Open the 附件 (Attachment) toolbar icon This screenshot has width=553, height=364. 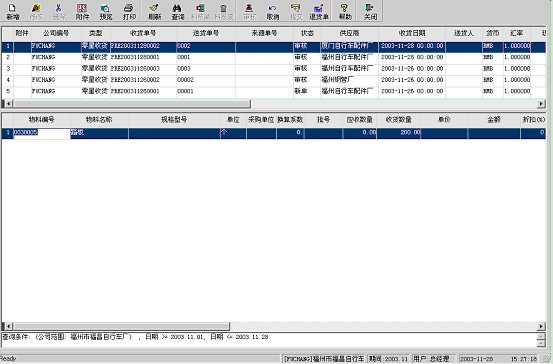tap(82, 12)
